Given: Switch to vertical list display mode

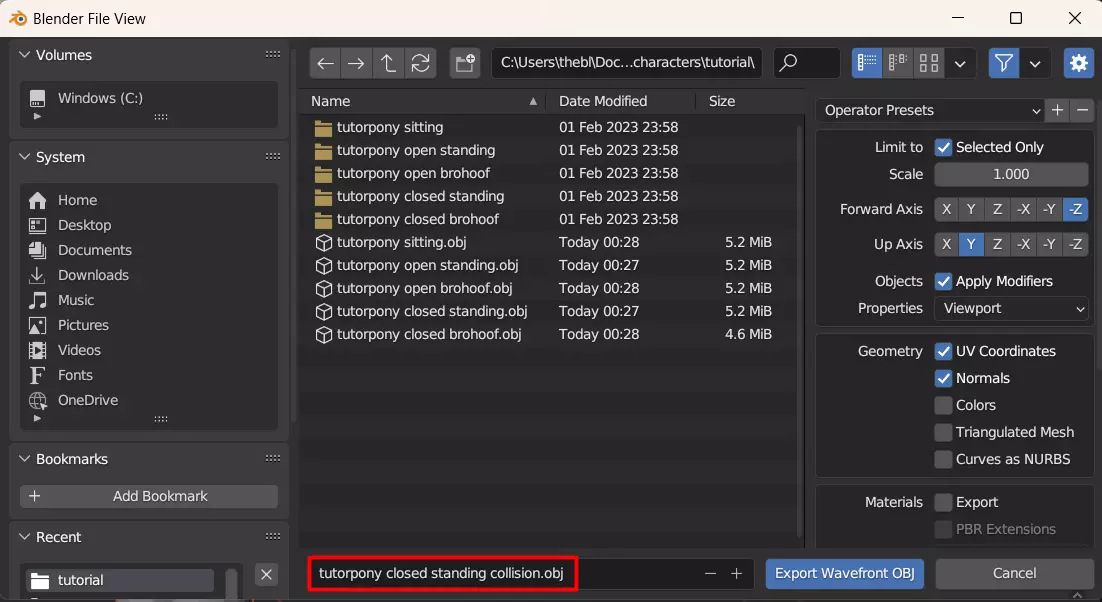Looking at the screenshot, I should (867, 63).
